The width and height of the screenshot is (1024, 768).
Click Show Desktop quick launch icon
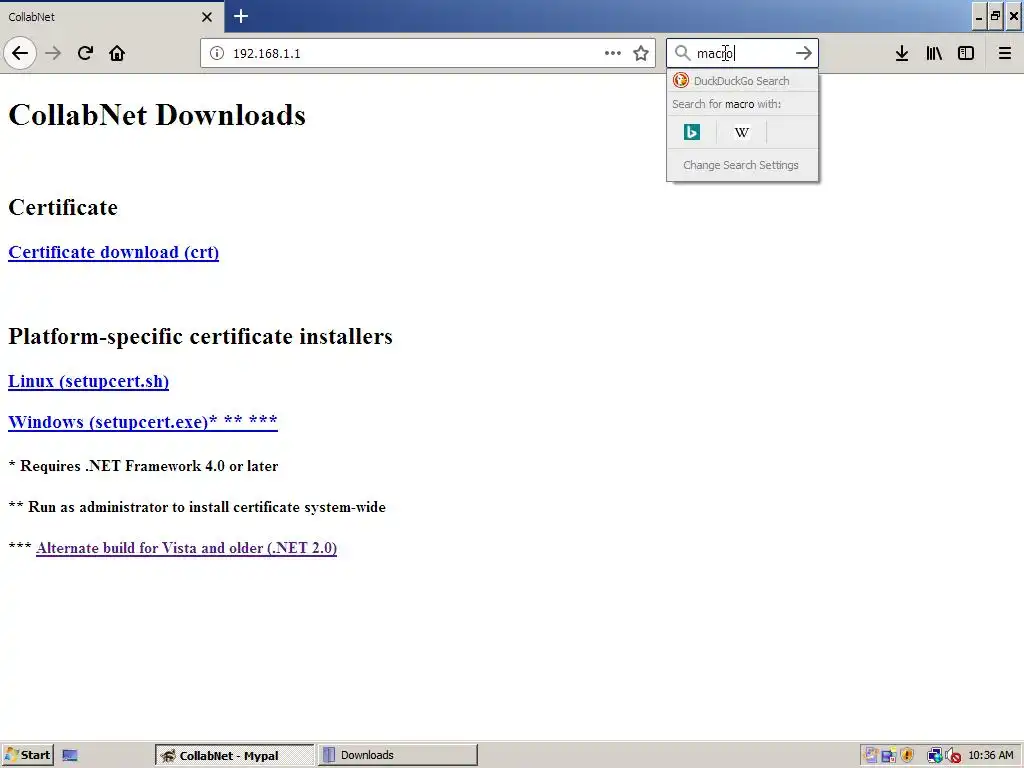coord(70,755)
